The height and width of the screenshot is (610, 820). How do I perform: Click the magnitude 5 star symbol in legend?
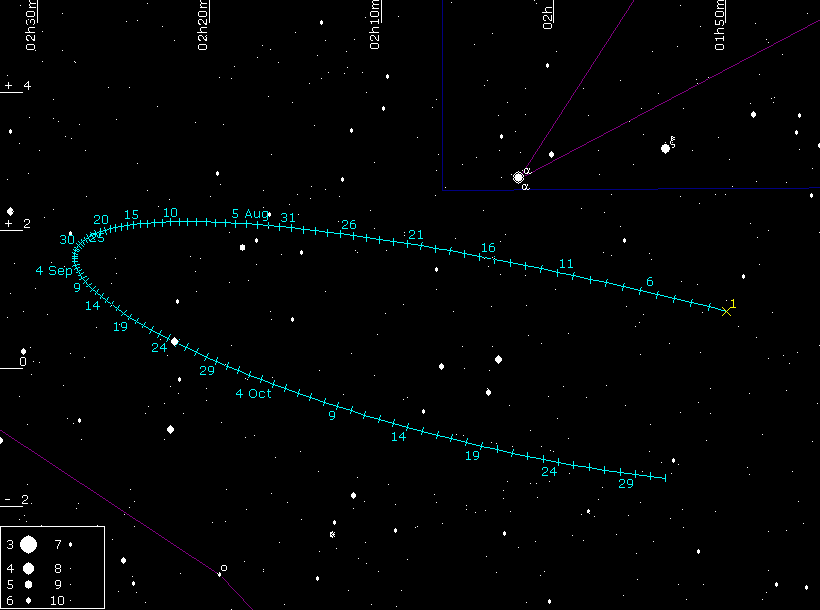tap(28, 584)
